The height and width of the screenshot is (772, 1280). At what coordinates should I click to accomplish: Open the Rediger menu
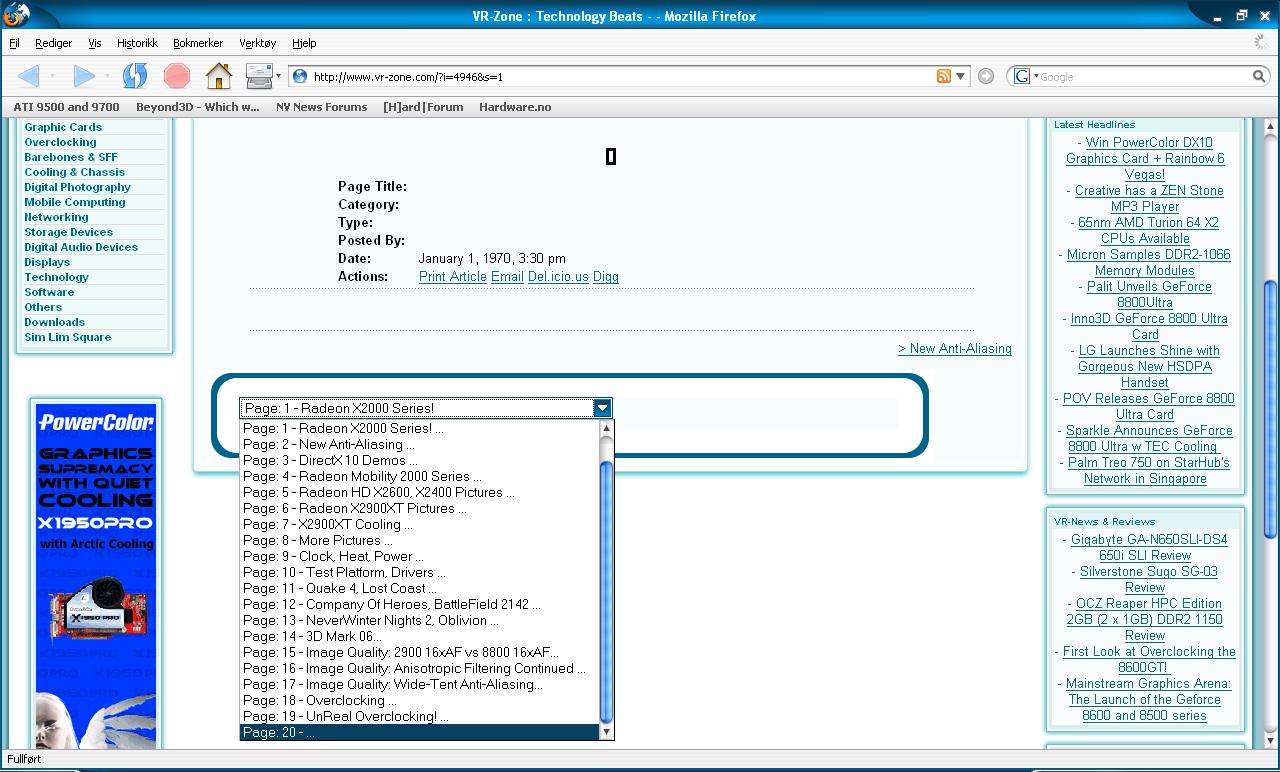click(53, 43)
